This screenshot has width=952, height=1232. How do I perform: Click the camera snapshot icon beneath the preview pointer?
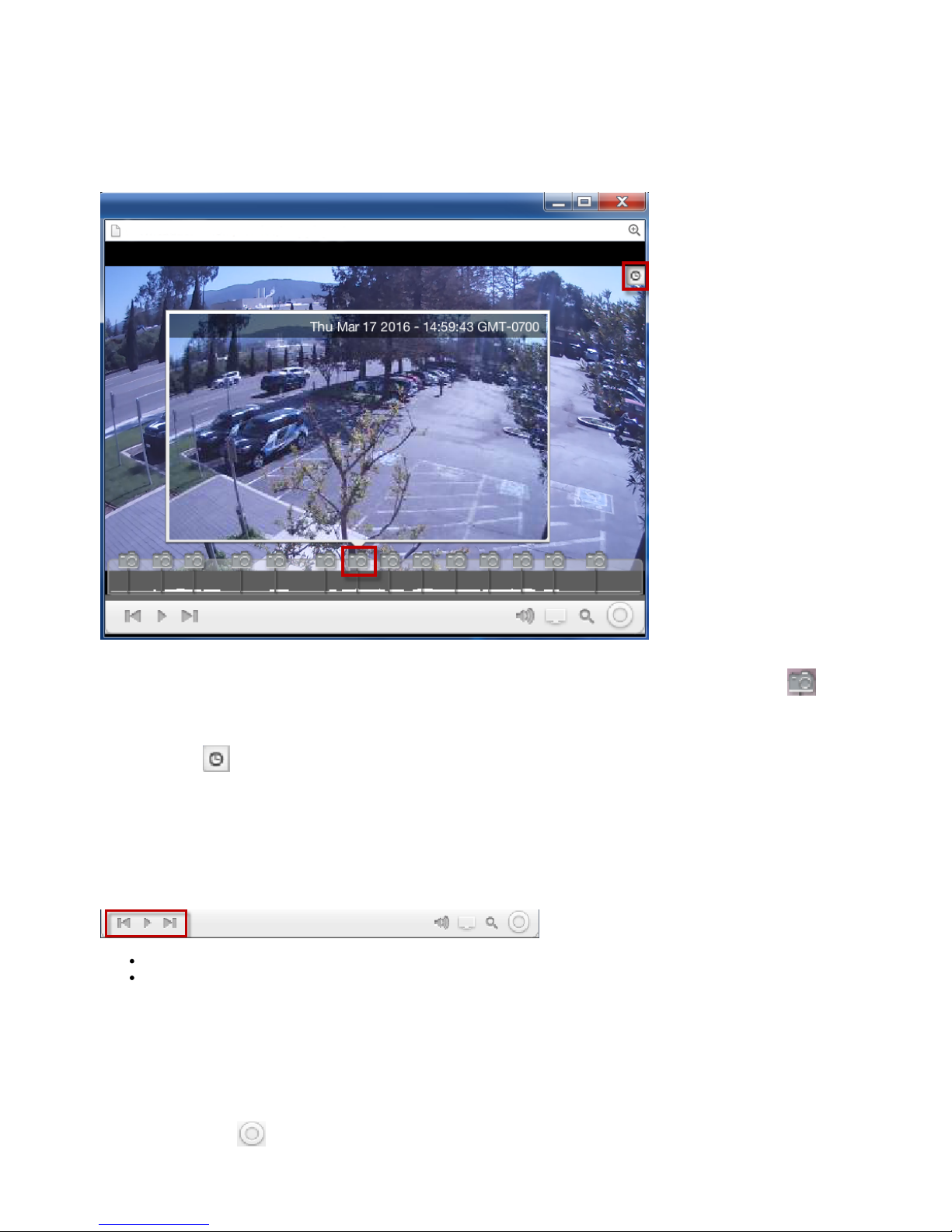pos(359,560)
